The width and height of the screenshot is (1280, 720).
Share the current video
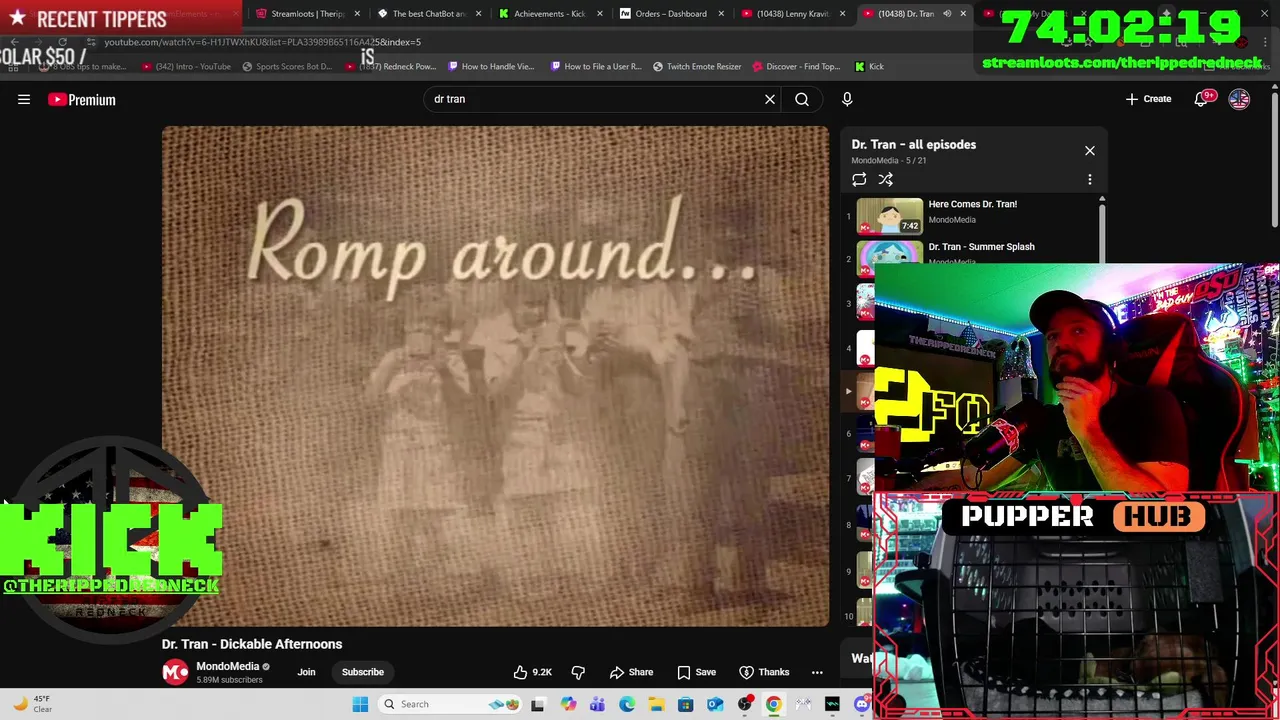tap(631, 672)
